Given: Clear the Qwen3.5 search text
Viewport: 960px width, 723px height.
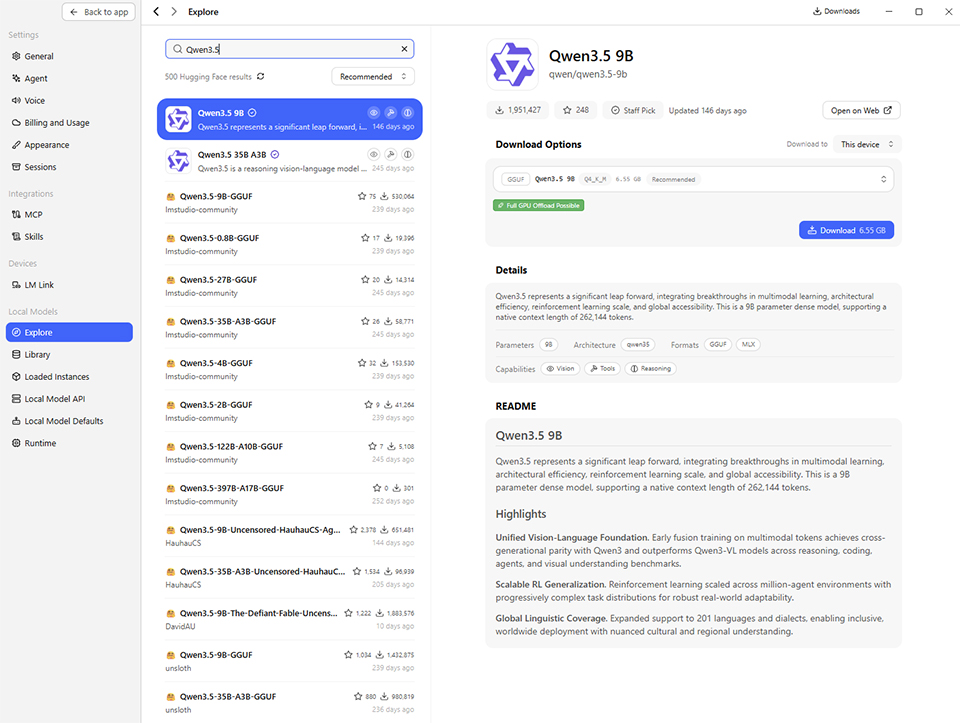Looking at the screenshot, I should [404, 49].
